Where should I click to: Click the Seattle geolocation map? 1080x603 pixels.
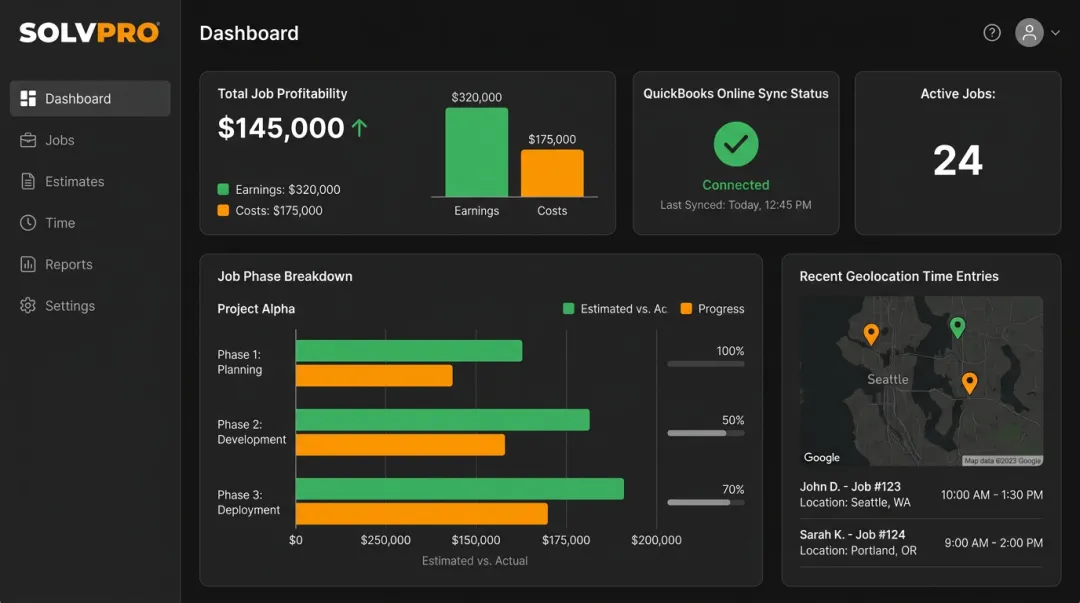921,381
